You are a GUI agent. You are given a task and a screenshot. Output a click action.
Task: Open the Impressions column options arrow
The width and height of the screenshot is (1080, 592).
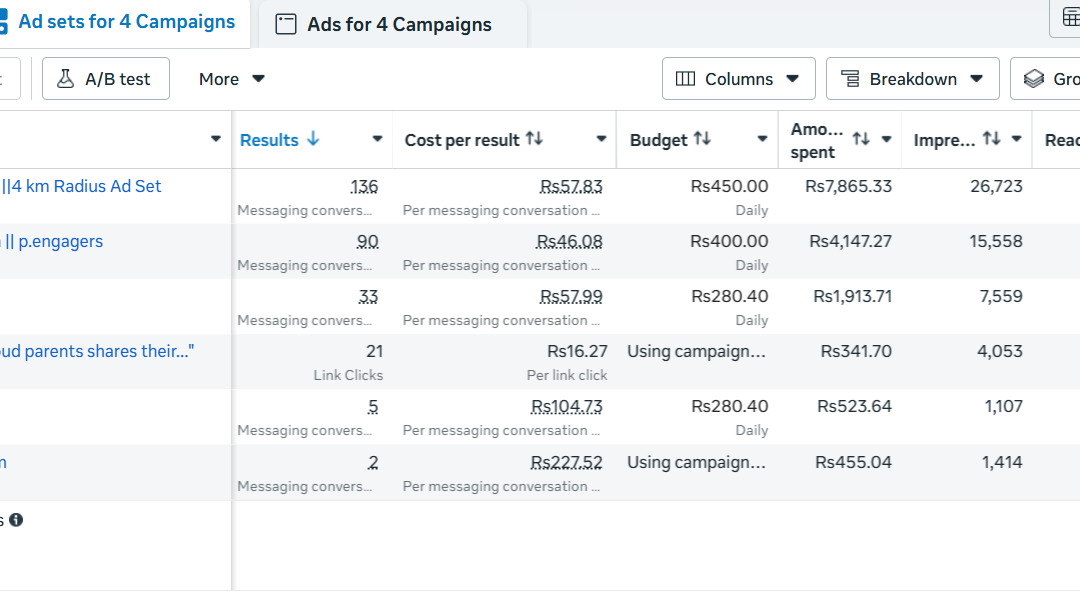[x=1016, y=139]
